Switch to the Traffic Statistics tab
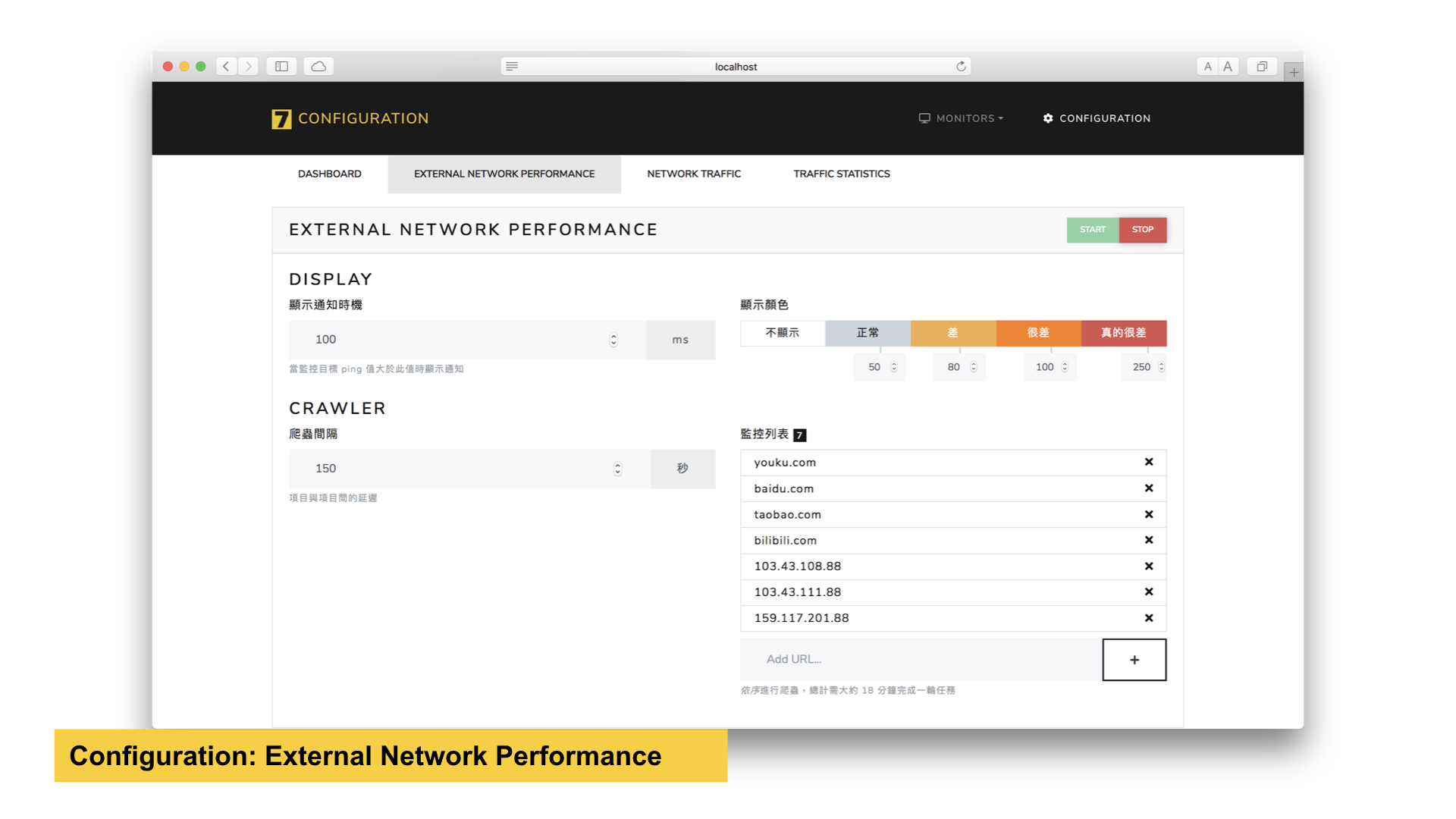This screenshot has height=819, width=1456. coord(842,174)
